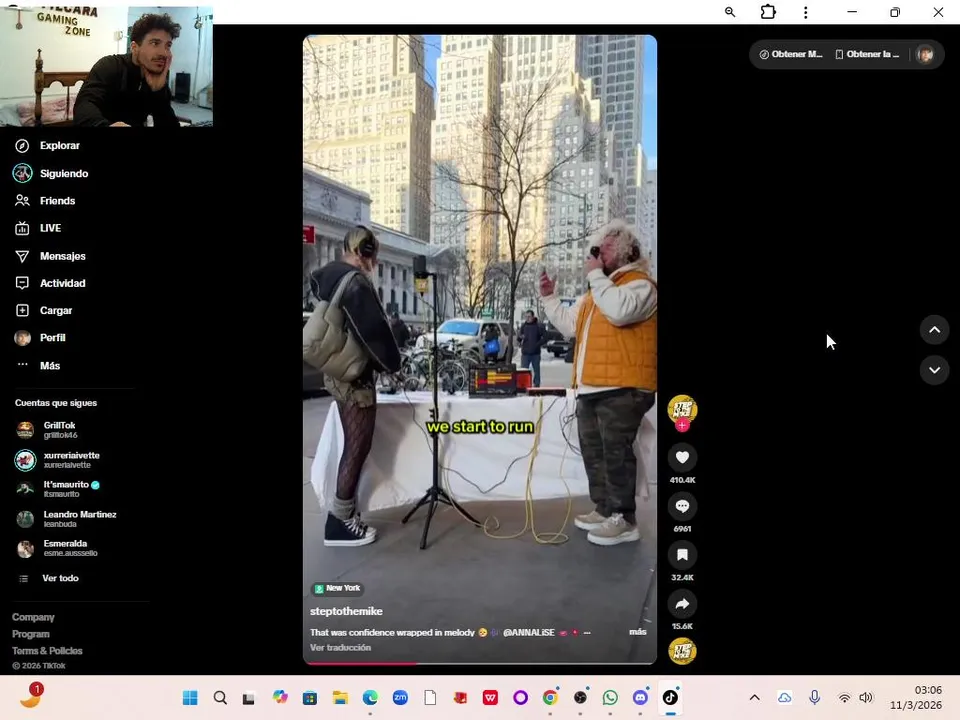
Task: Seek using the red video progress bar
Action: click(480, 663)
